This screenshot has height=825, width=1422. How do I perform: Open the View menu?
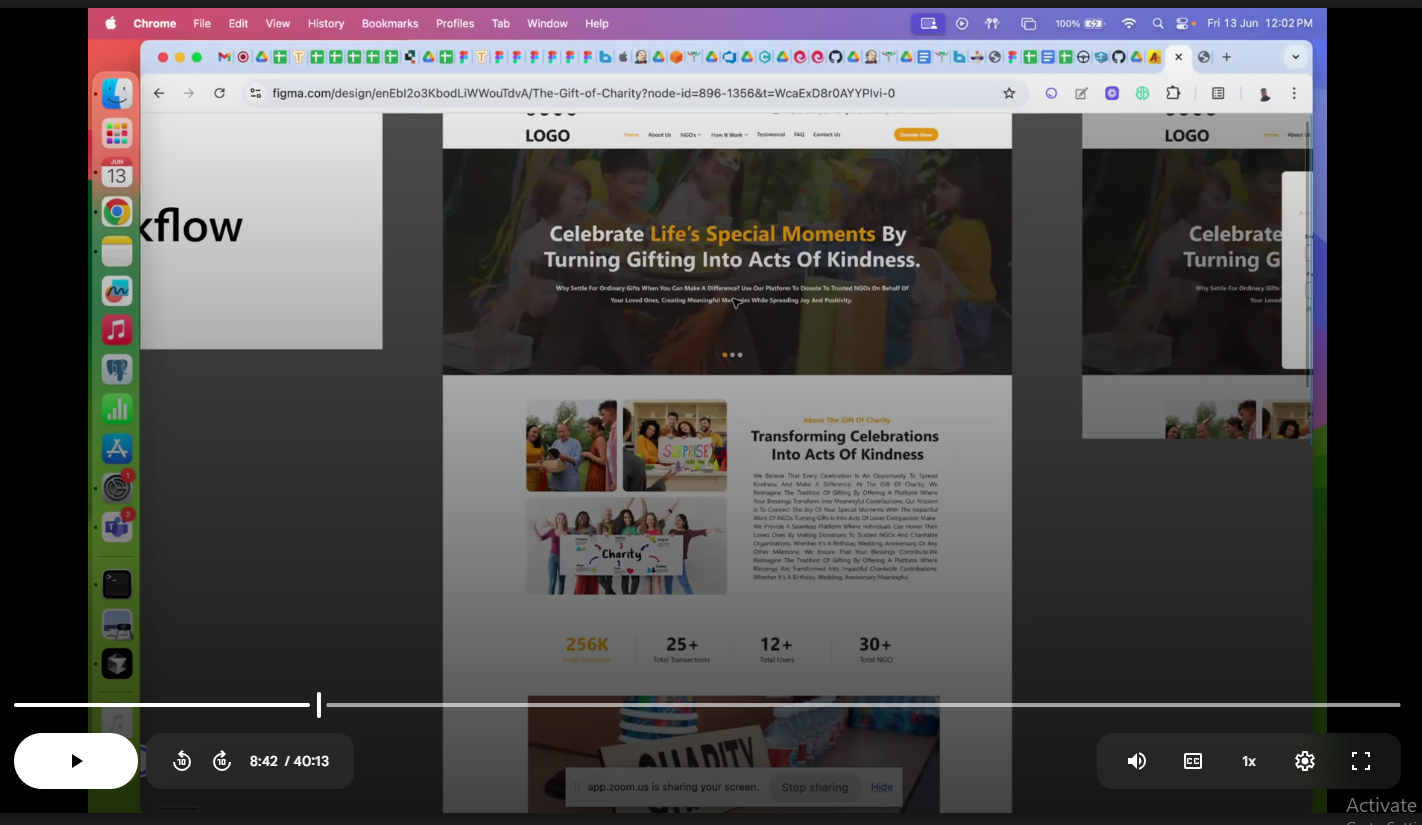point(278,23)
